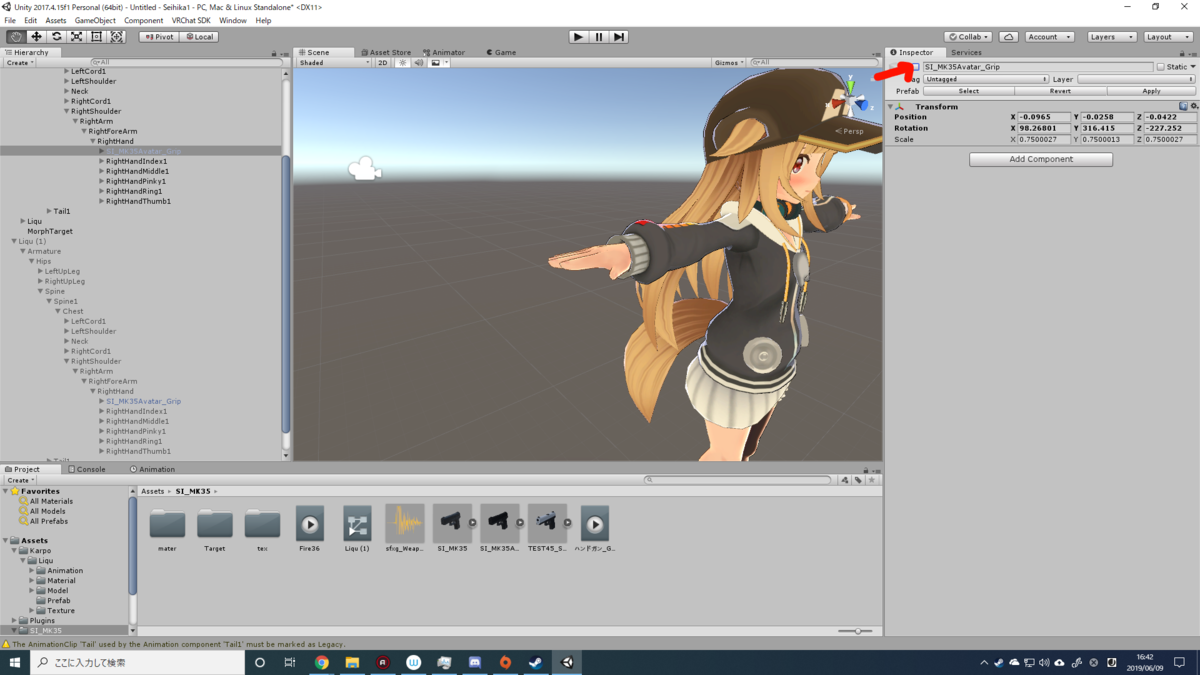This screenshot has height=675, width=1200.
Task: Switch to the Console tab
Action: coord(86,469)
